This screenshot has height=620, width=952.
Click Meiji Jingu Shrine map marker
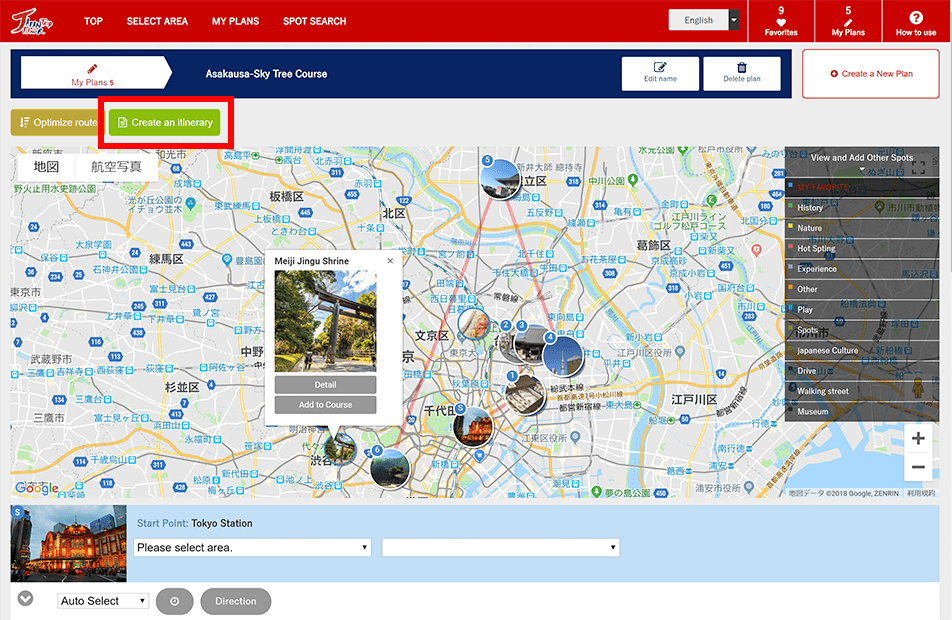coord(339,449)
